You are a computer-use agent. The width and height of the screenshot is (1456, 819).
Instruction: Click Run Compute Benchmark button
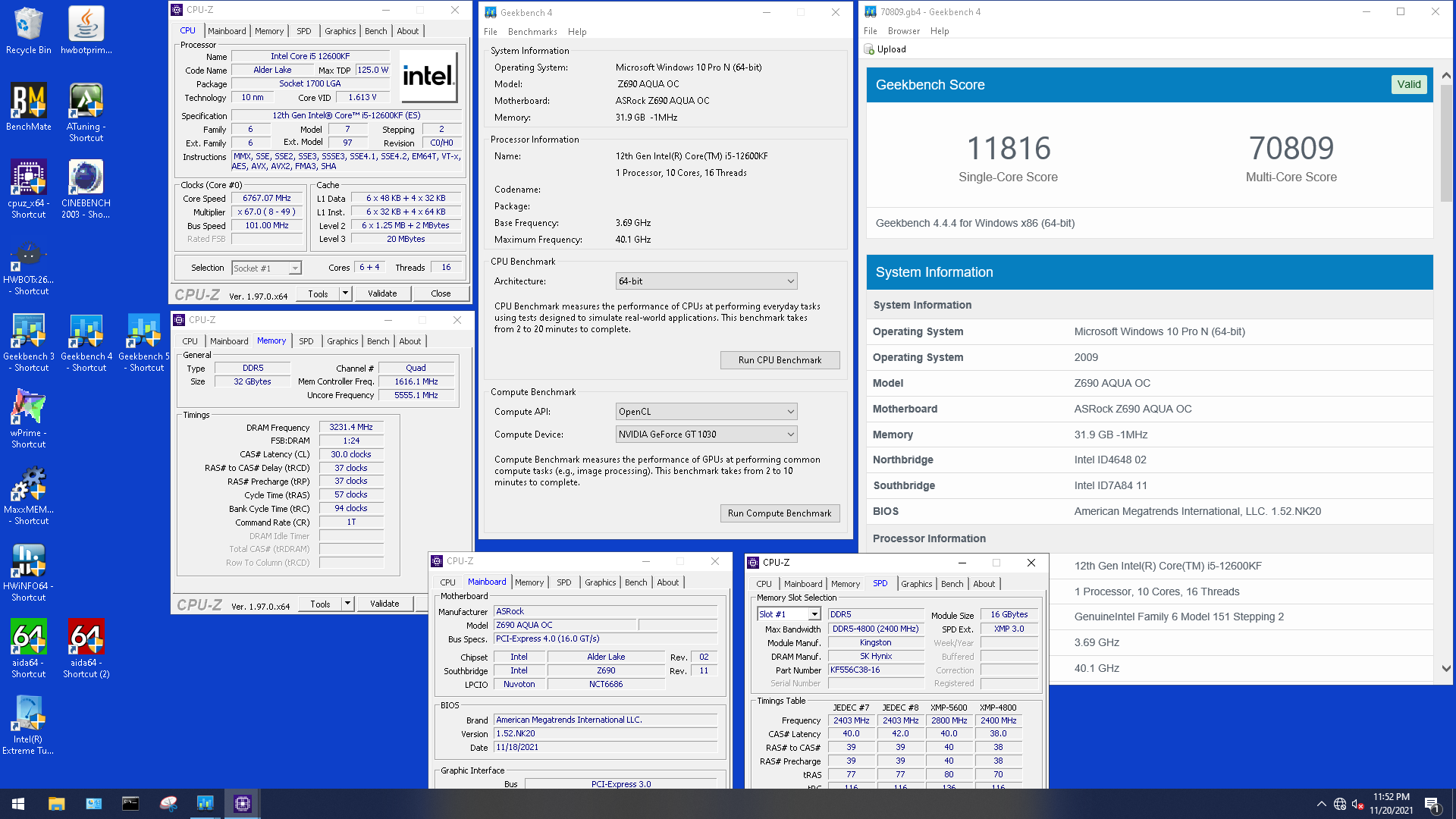[780, 513]
